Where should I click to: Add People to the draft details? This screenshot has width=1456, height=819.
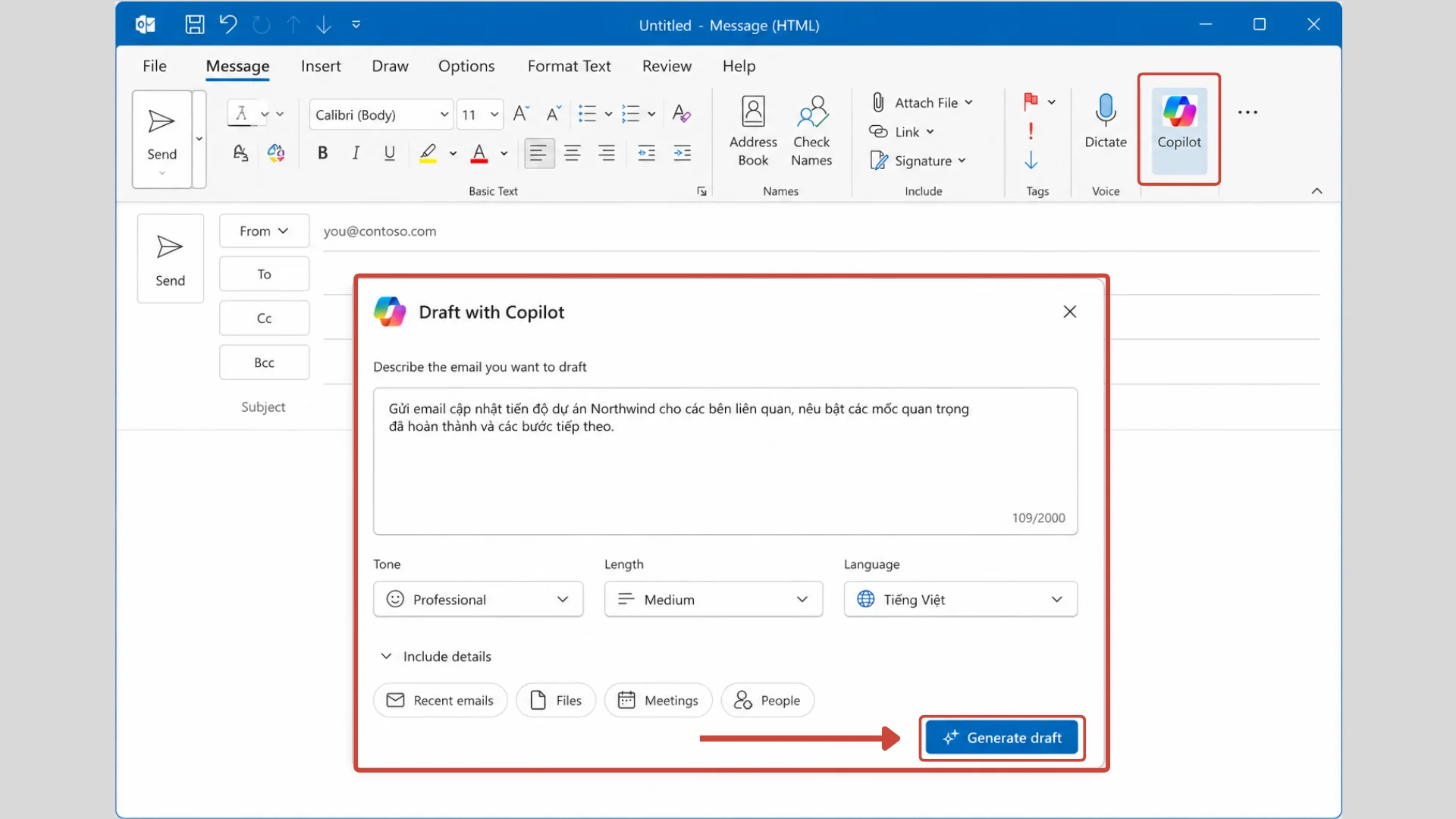[767, 700]
